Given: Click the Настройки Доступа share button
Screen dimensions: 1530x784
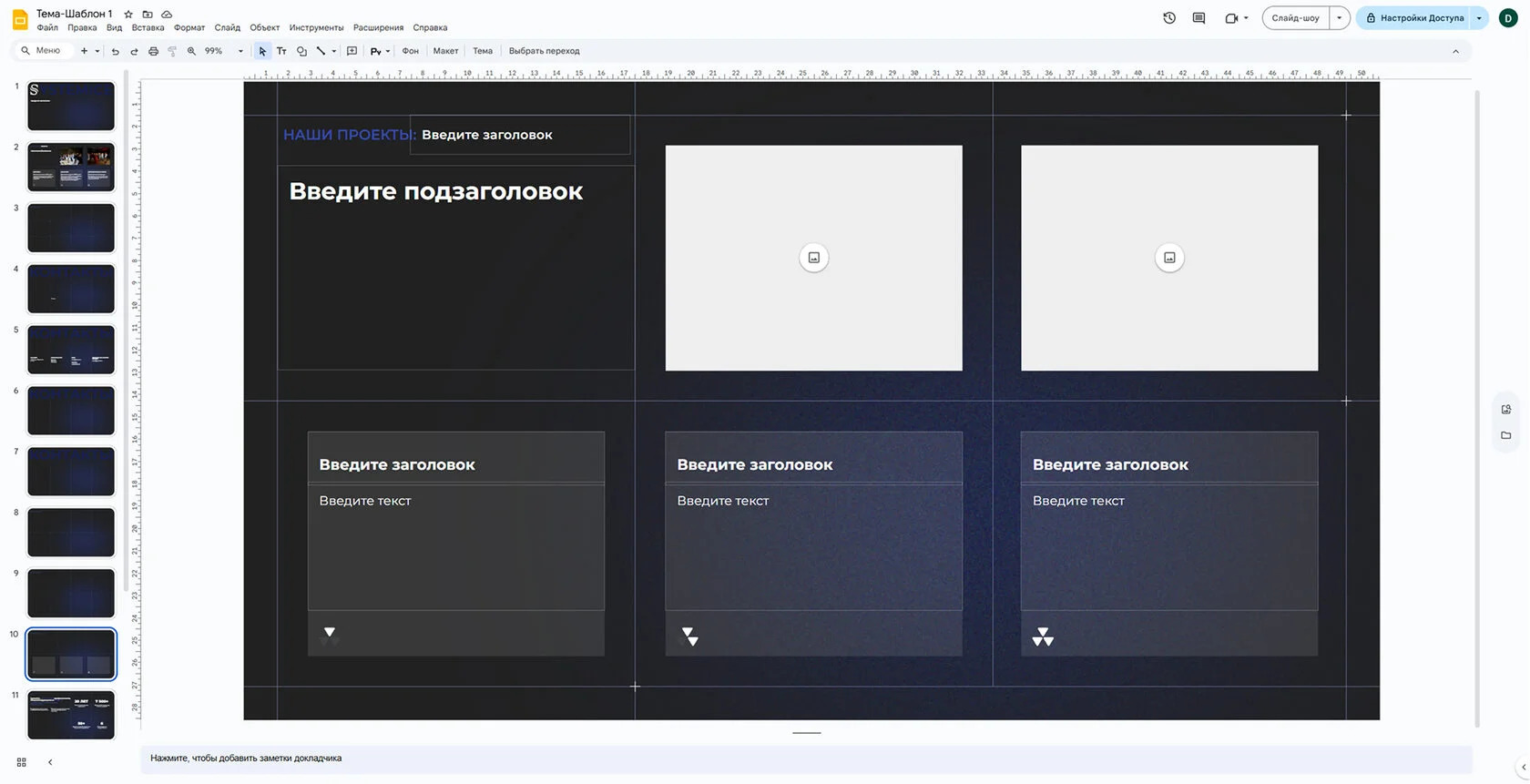Looking at the screenshot, I should tap(1413, 17).
